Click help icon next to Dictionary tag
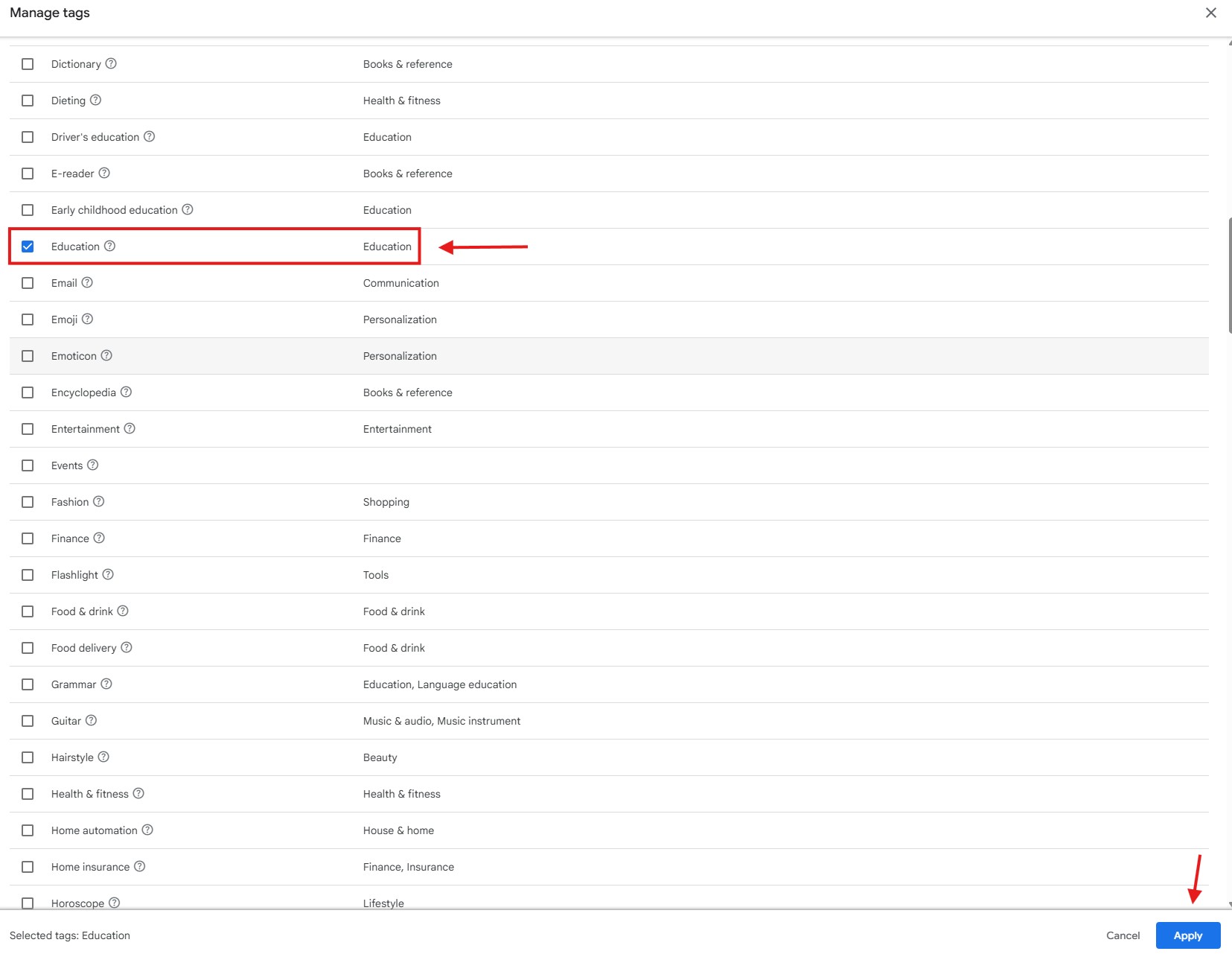The height and width of the screenshot is (957, 1232). [x=111, y=64]
